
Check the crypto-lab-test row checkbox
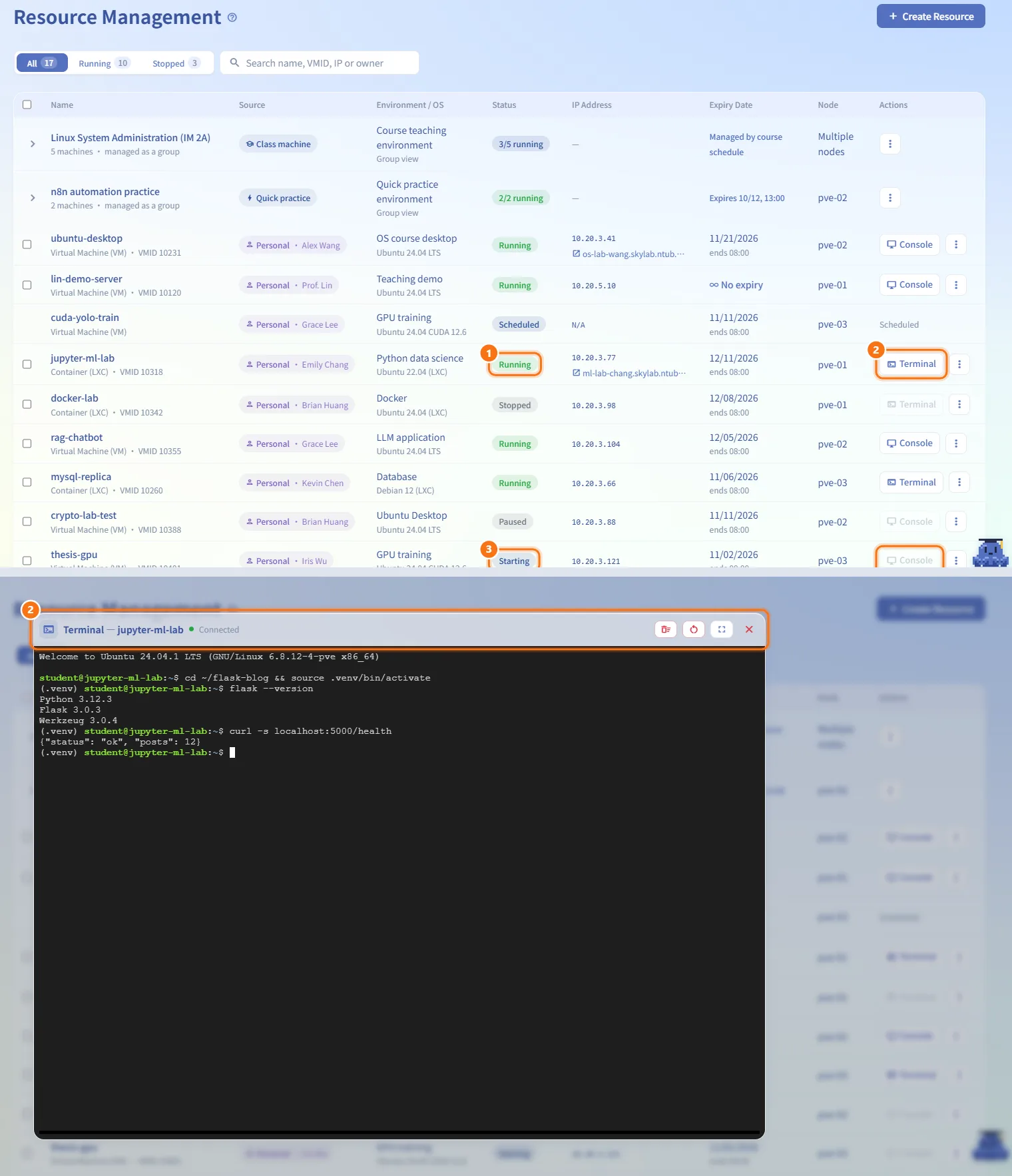[x=27, y=521]
